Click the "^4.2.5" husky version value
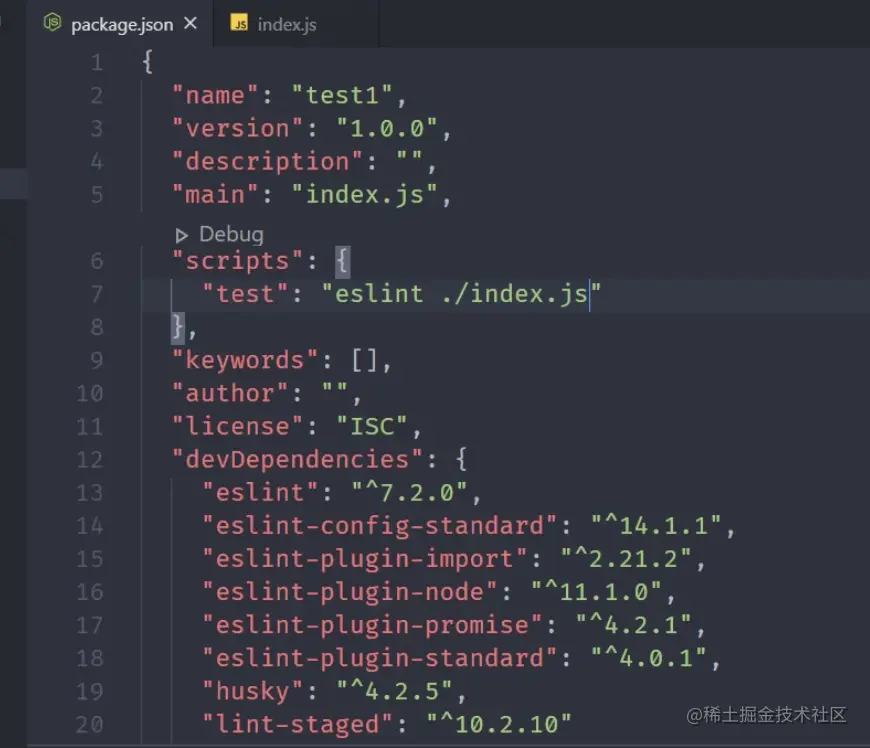 394,691
